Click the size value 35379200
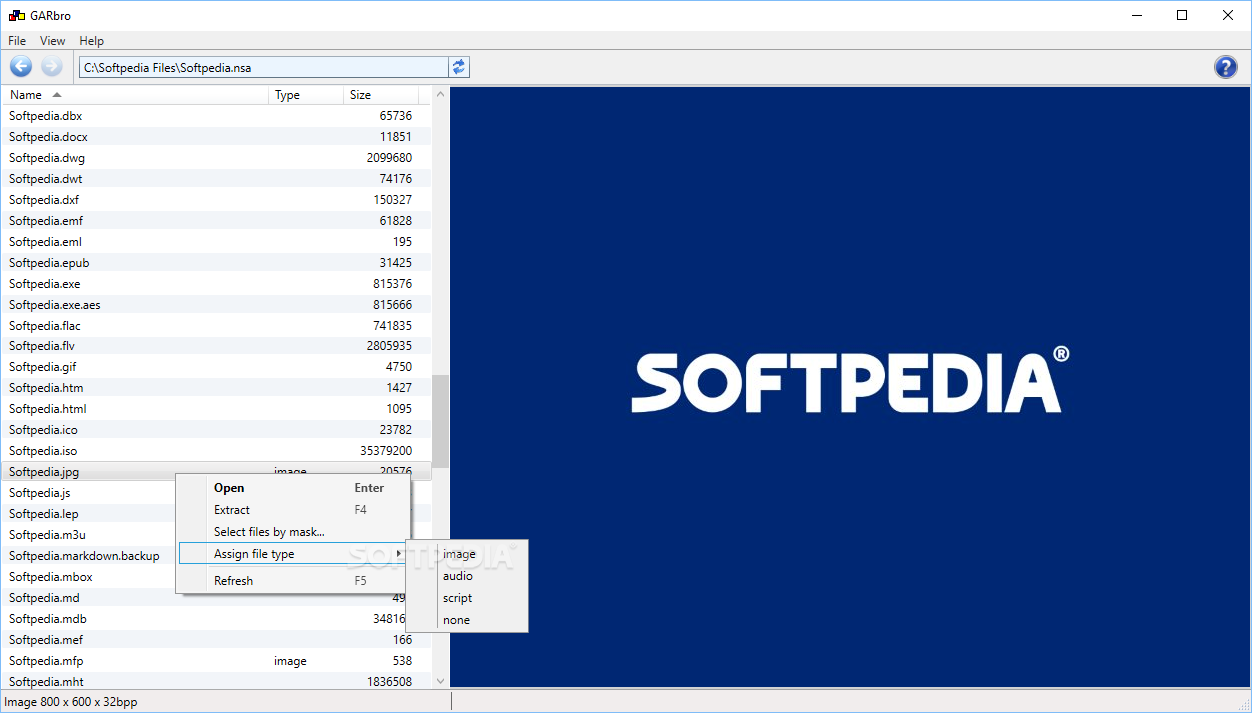Image resolution: width=1252 pixels, height=713 pixels. (x=386, y=451)
